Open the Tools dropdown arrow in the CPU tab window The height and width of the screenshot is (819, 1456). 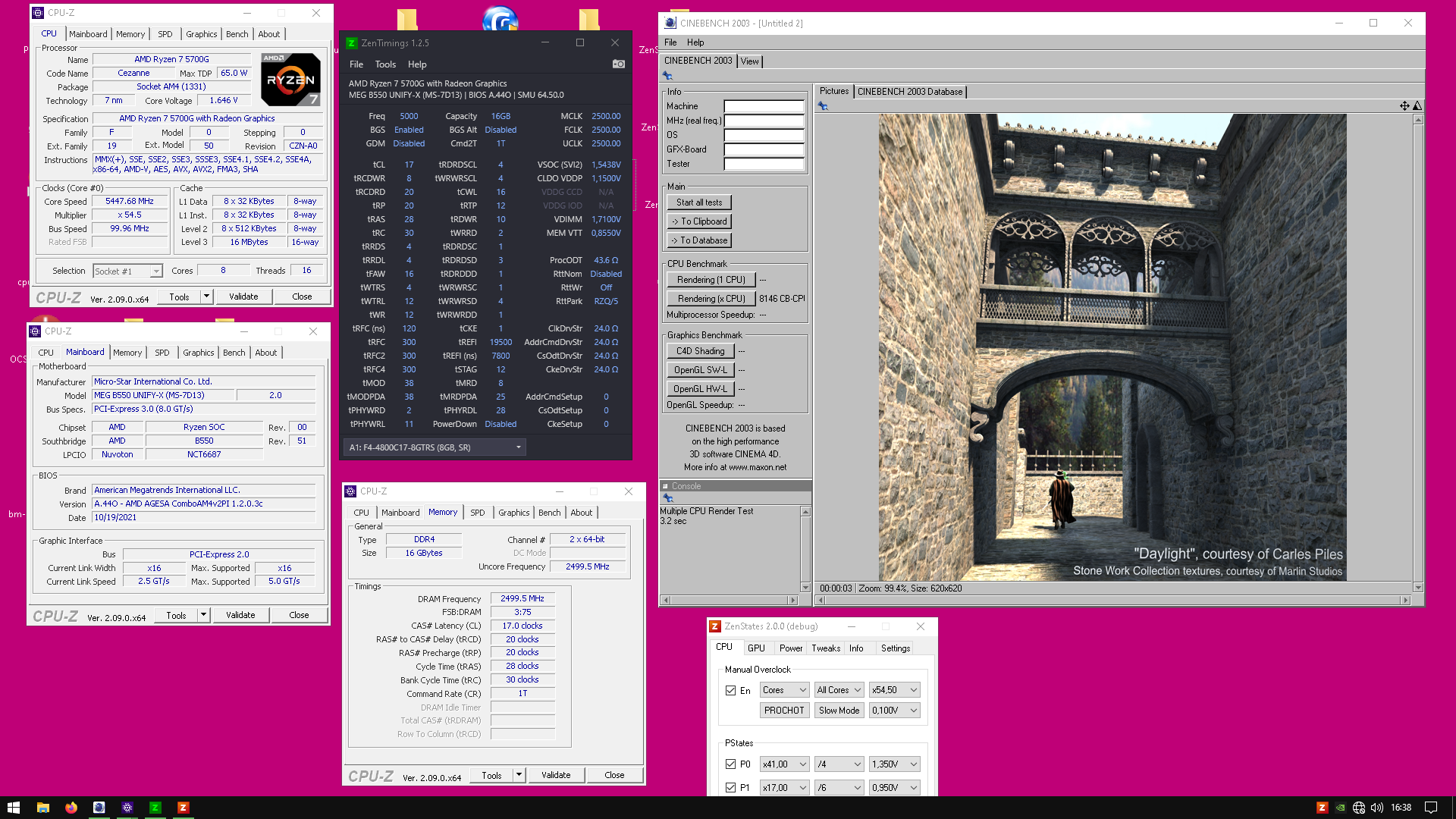tap(206, 297)
